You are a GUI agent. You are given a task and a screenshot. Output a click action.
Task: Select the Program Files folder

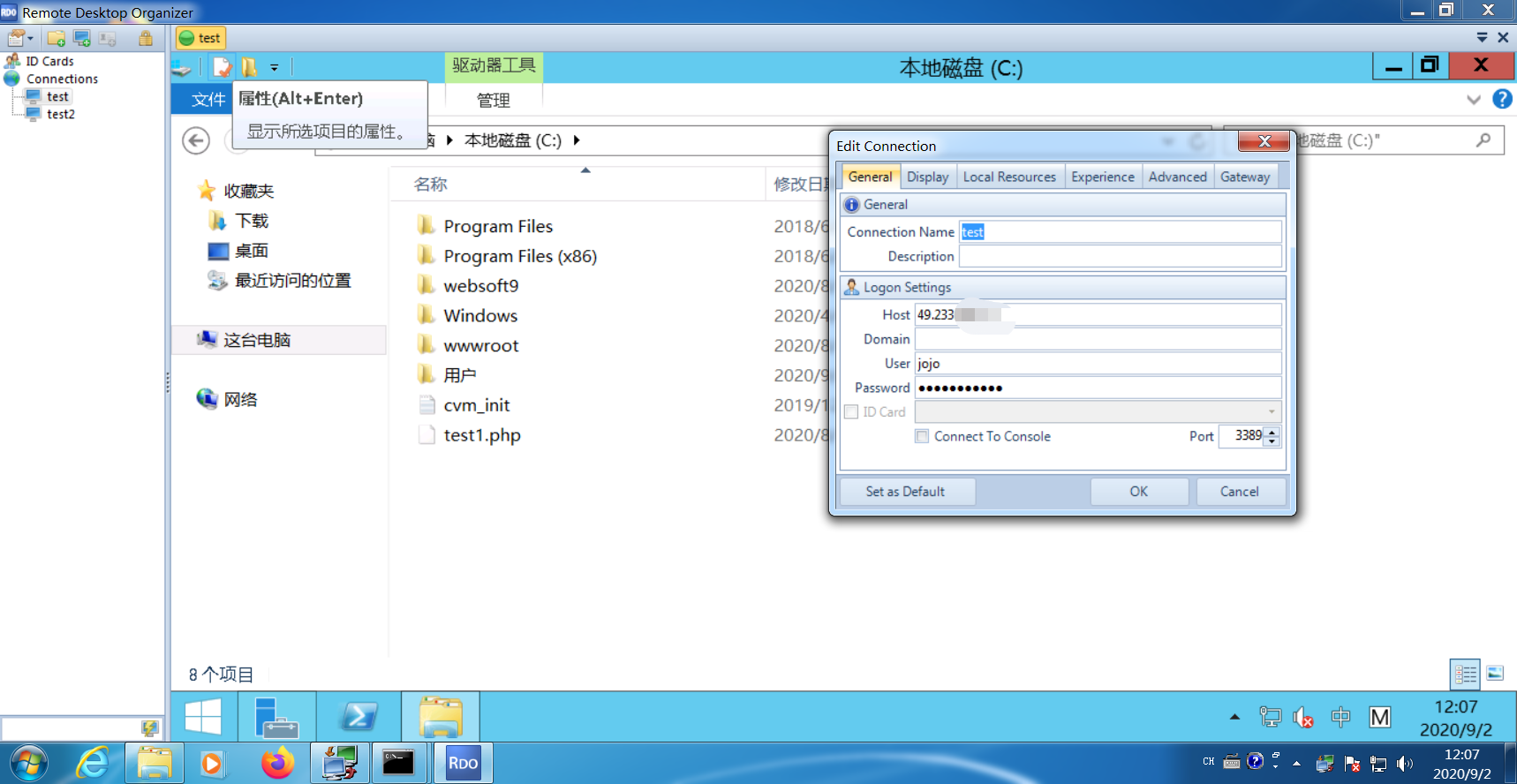coord(498,226)
